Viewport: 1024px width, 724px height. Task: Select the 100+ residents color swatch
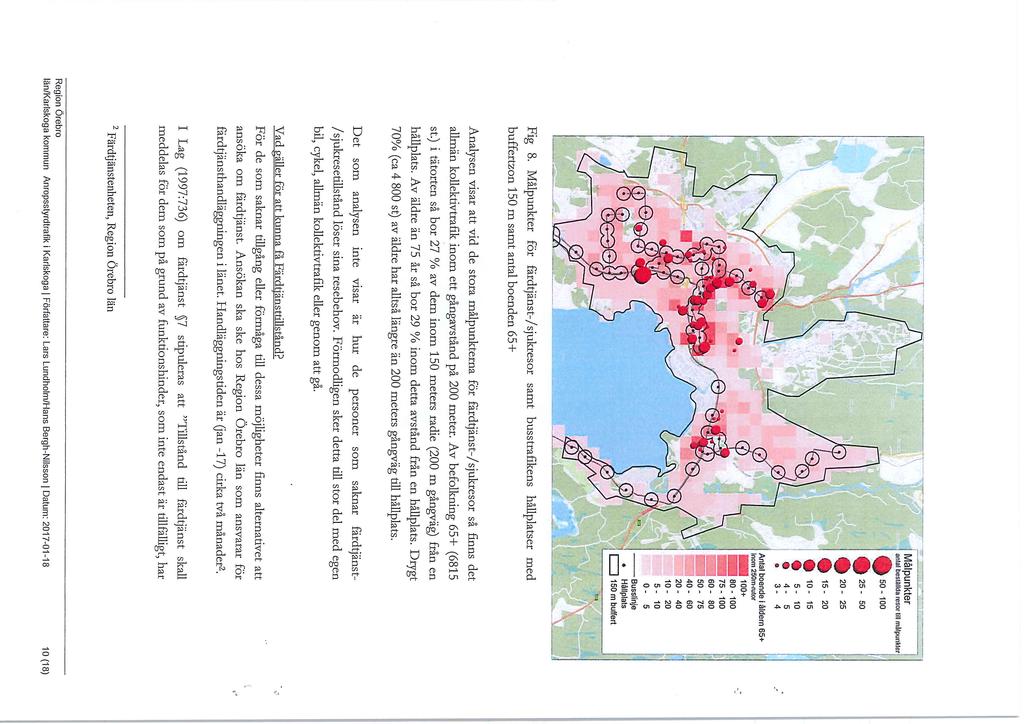tap(743, 565)
